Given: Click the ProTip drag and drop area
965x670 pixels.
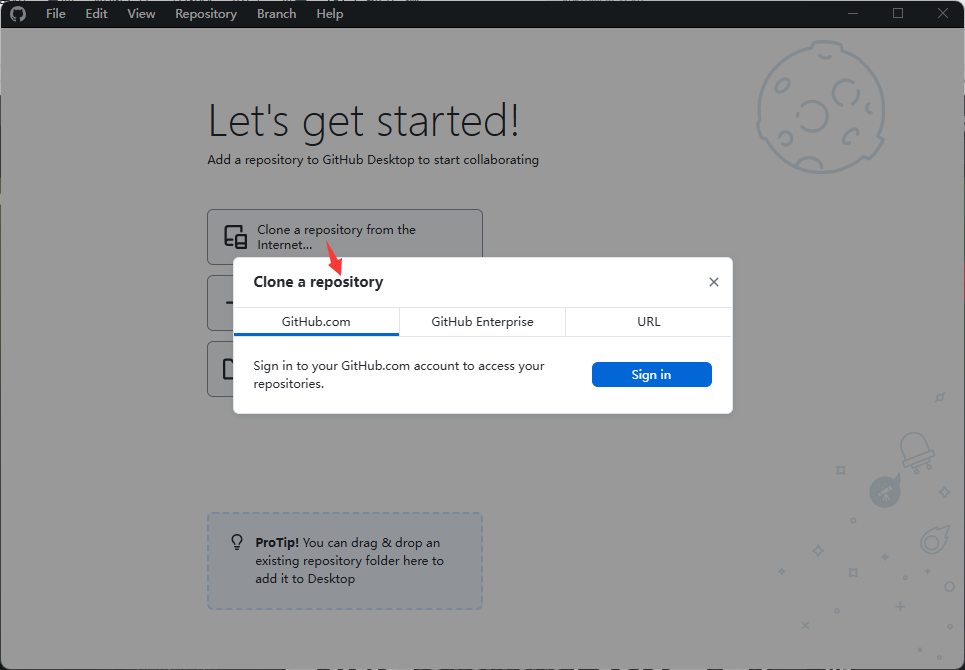Looking at the screenshot, I should pos(345,561).
